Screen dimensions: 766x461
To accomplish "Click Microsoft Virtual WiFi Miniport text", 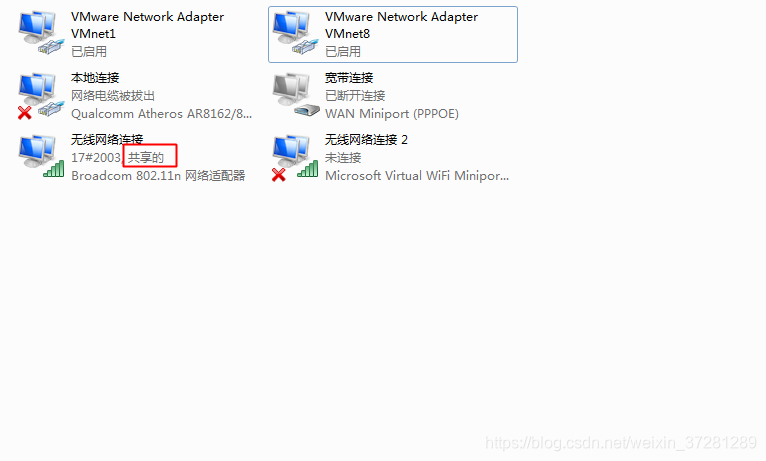I will [417, 175].
